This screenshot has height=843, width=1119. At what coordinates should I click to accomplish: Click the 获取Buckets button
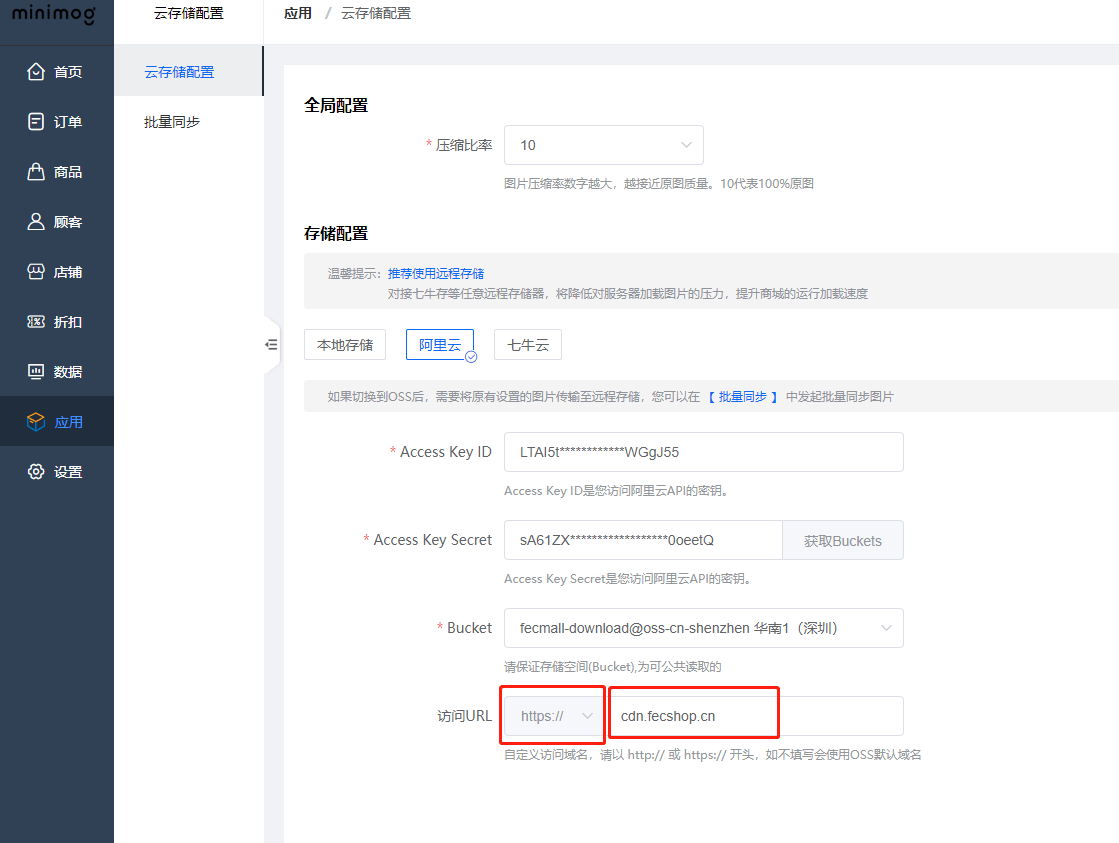click(843, 540)
